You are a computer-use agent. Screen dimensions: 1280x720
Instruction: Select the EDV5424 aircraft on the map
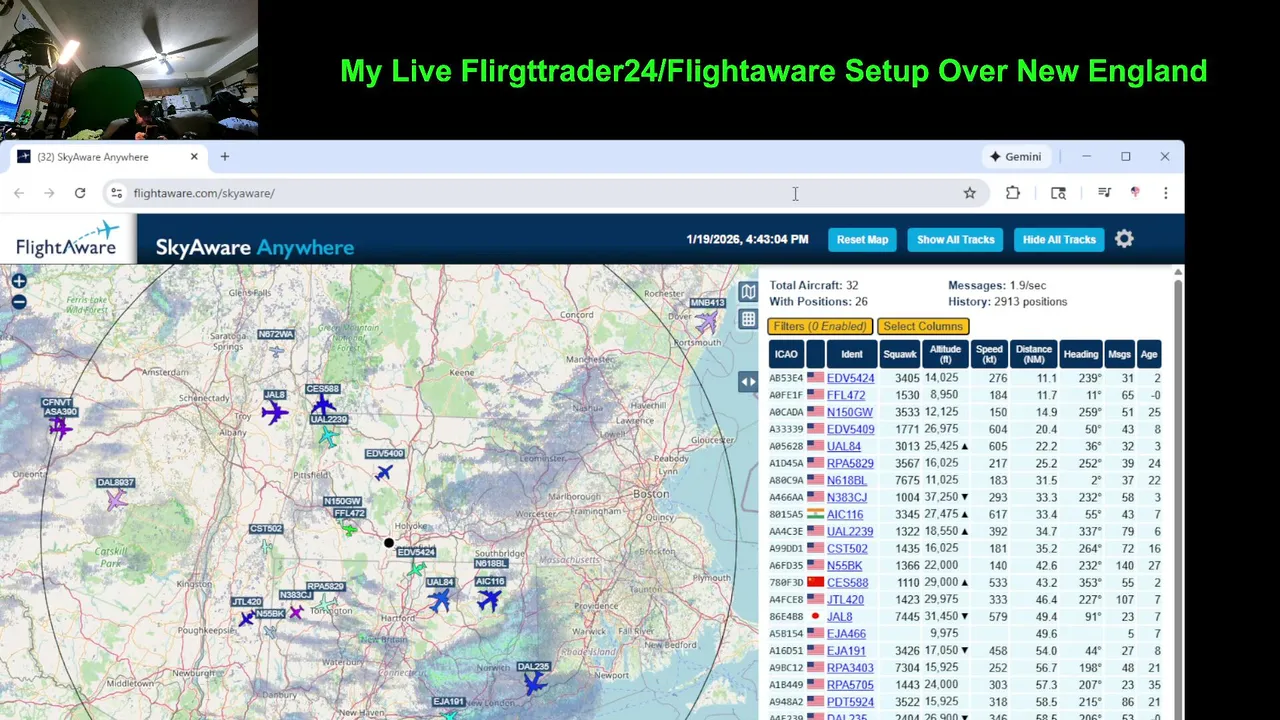[x=417, y=569]
